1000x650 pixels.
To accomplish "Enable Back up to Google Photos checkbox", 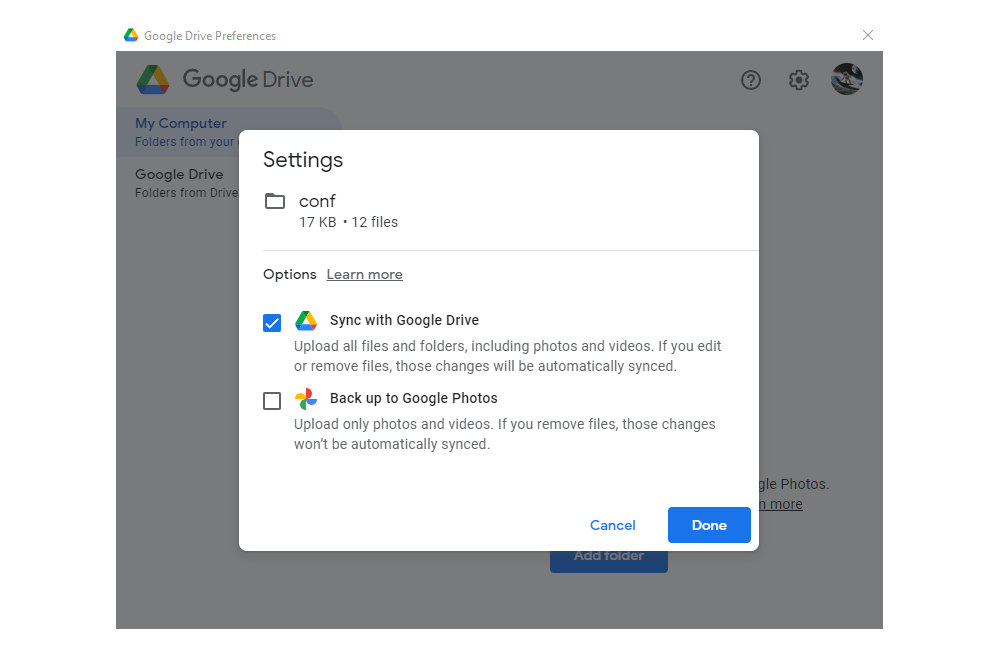I will [x=272, y=401].
